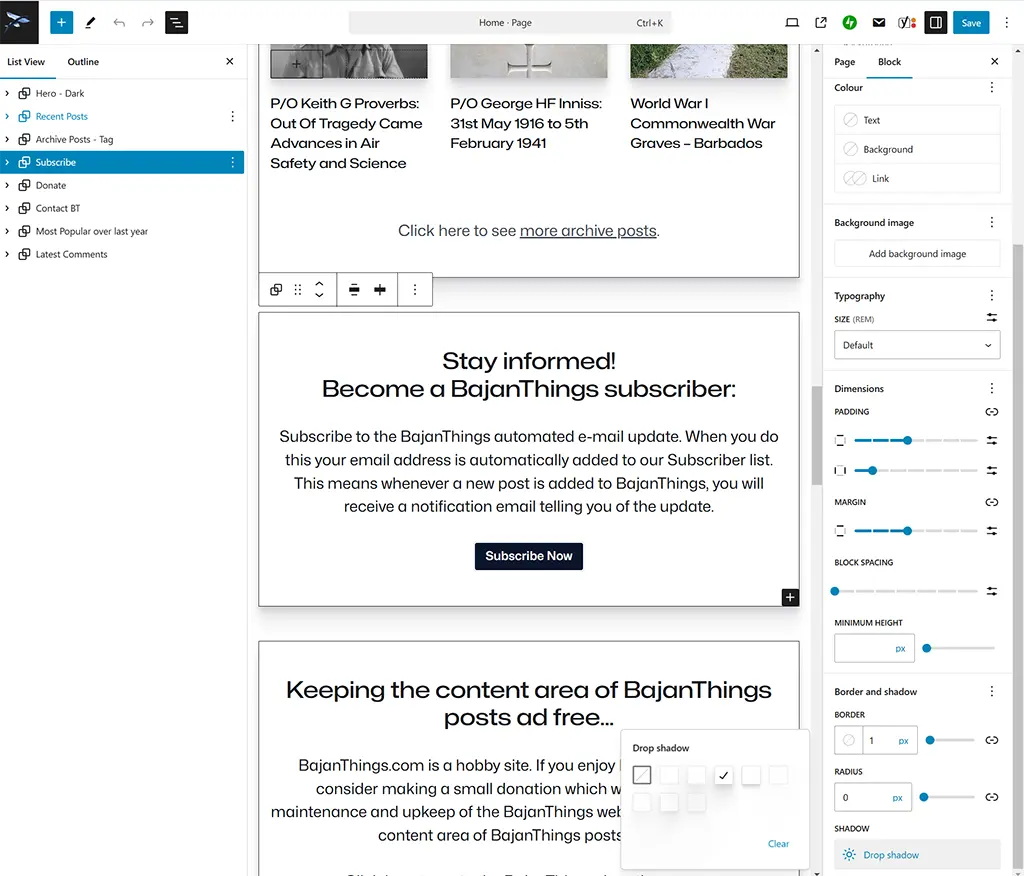Click the 'more archive posts' link
1024x876 pixels.
587,230
